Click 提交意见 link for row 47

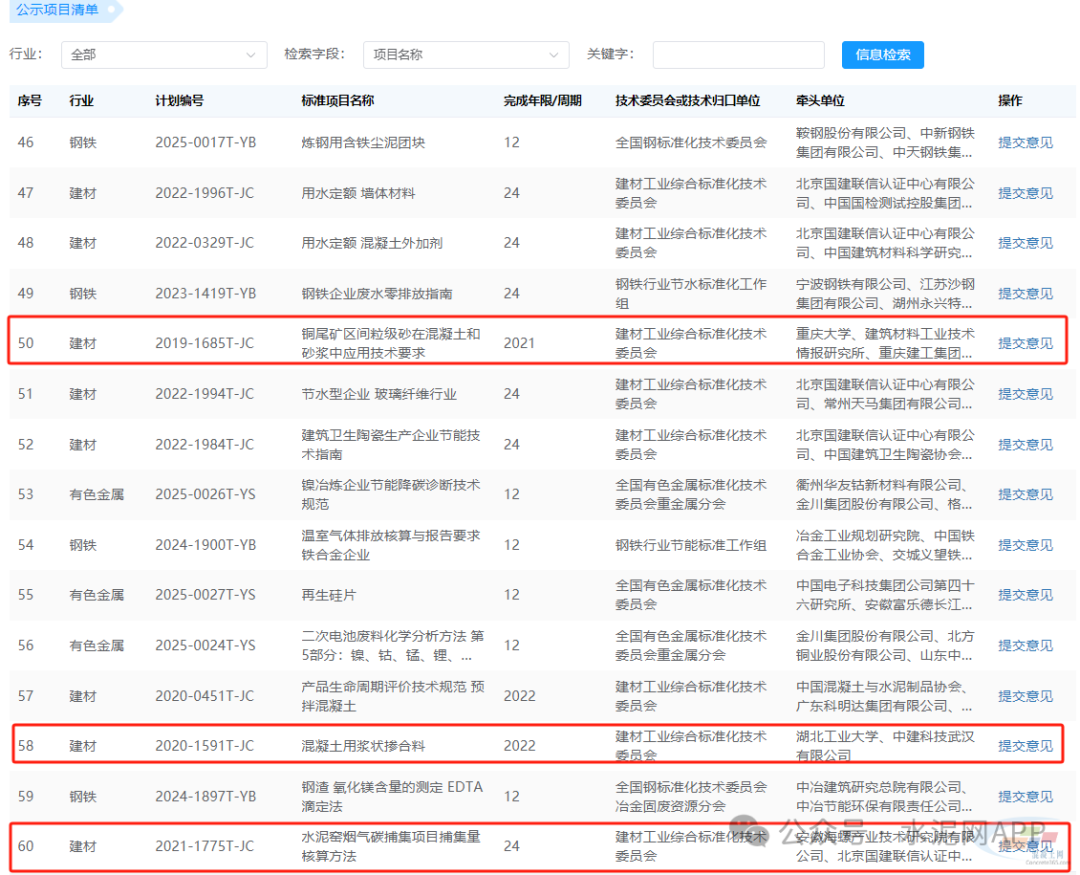pyautogui.click(x=1025, y=193)
